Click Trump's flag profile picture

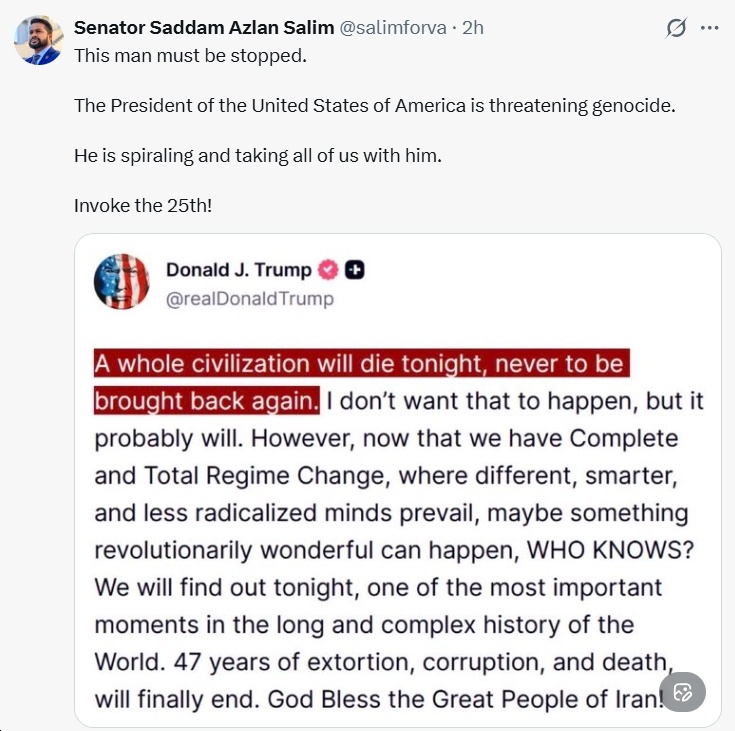pyautogui.click(x=121, y=282)
